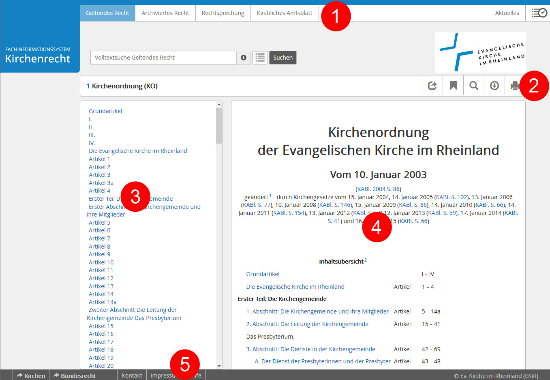Download the document via the download icon
Image resolution: width=550 pixels, height=380 pixels.
[494, 86]
